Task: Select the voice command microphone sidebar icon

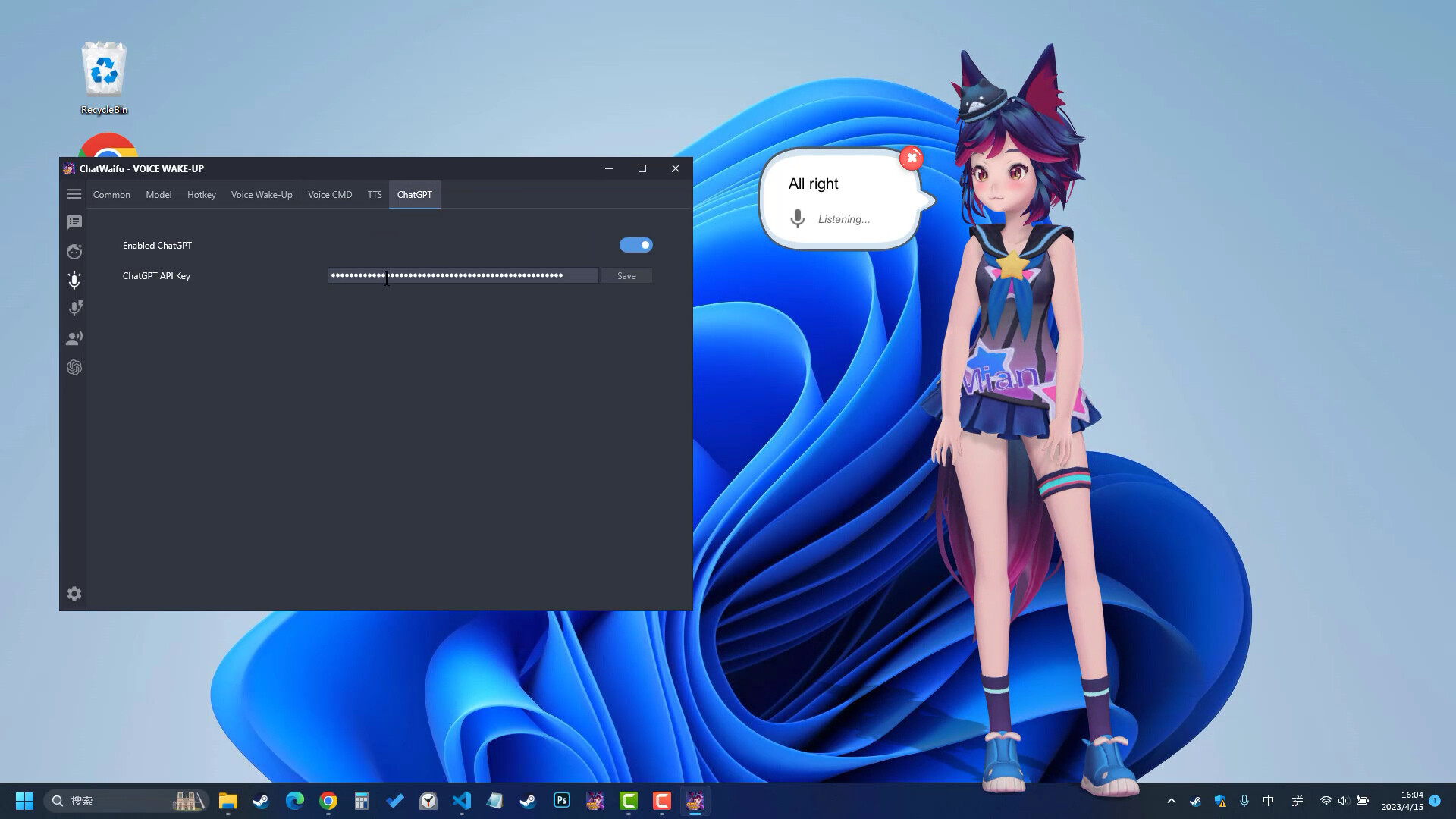Action: (x=74, y=309)
